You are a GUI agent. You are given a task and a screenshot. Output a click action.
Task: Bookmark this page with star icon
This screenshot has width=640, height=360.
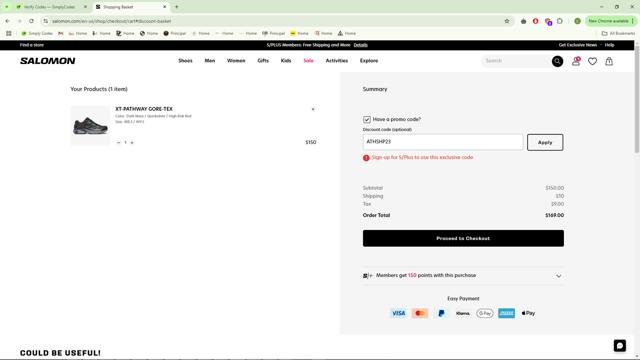coord(507,21)
